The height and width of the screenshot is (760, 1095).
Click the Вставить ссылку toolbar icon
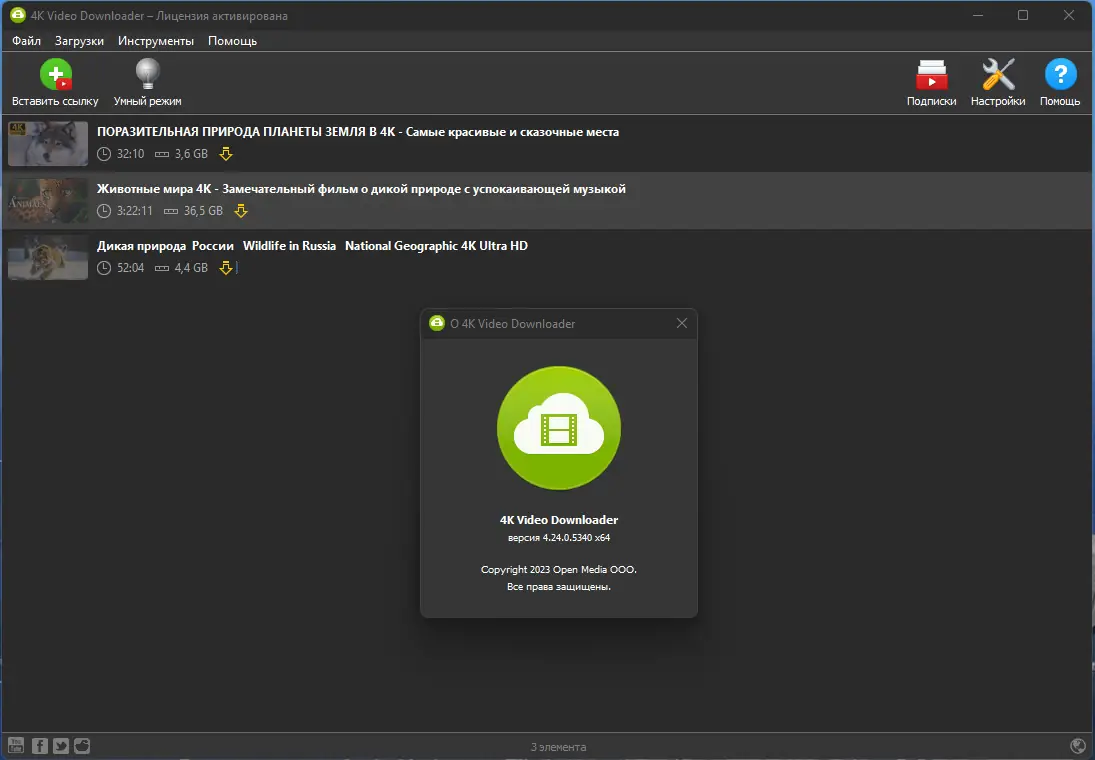click(x=56, y=74)
